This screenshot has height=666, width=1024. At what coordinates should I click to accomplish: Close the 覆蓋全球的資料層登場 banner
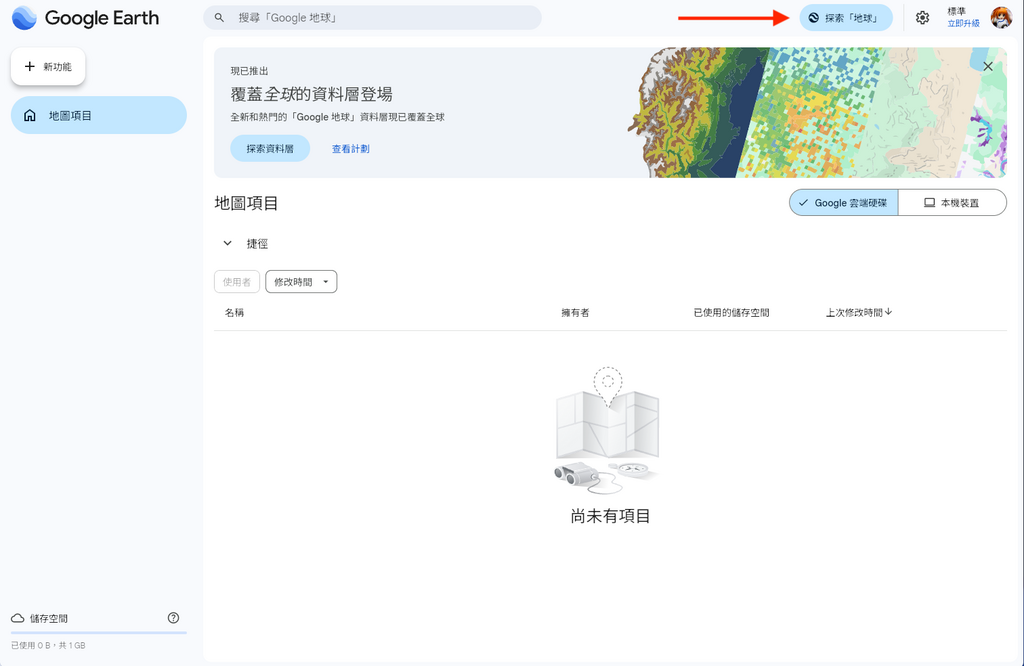point(988,66)
